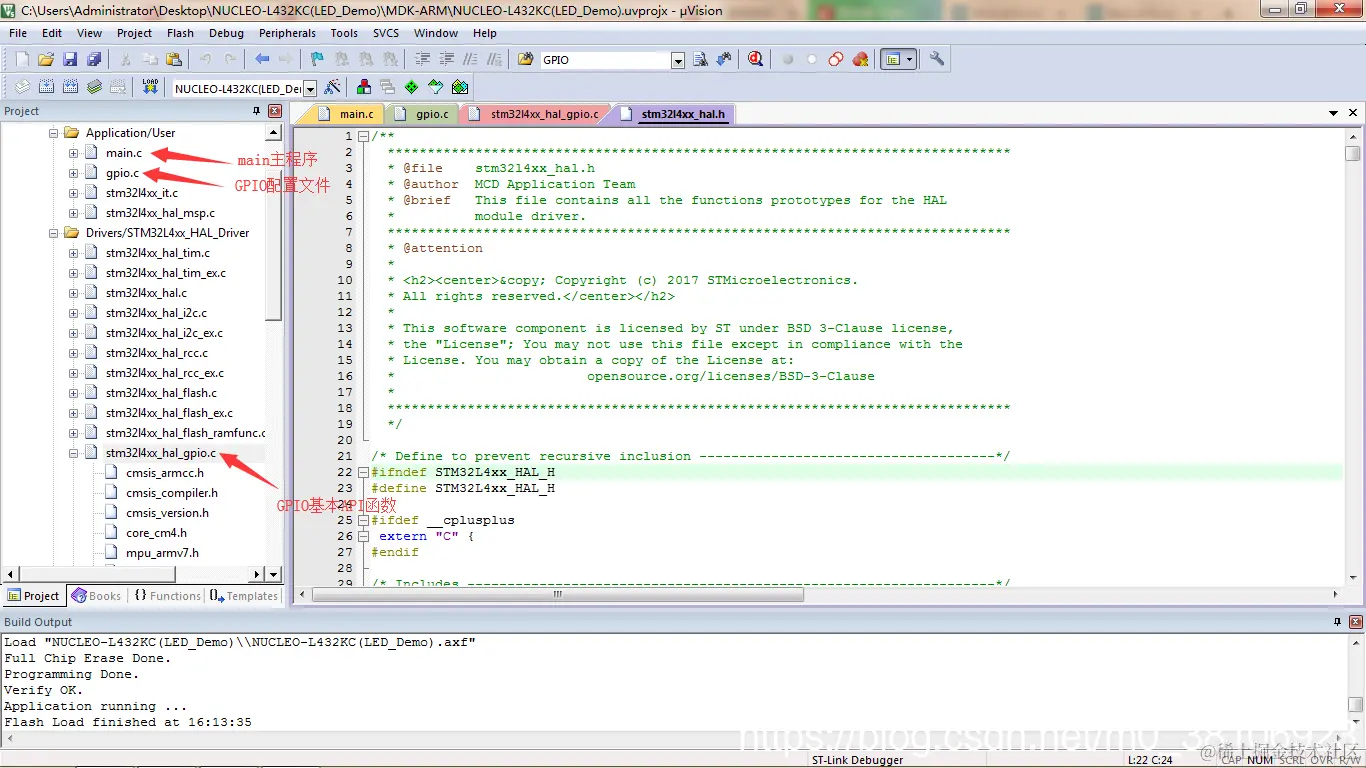Viewport: 1366px width, 768px height.
Task: Click the Kill All Breakpoints icon
Action: click(x=860, y=60)
